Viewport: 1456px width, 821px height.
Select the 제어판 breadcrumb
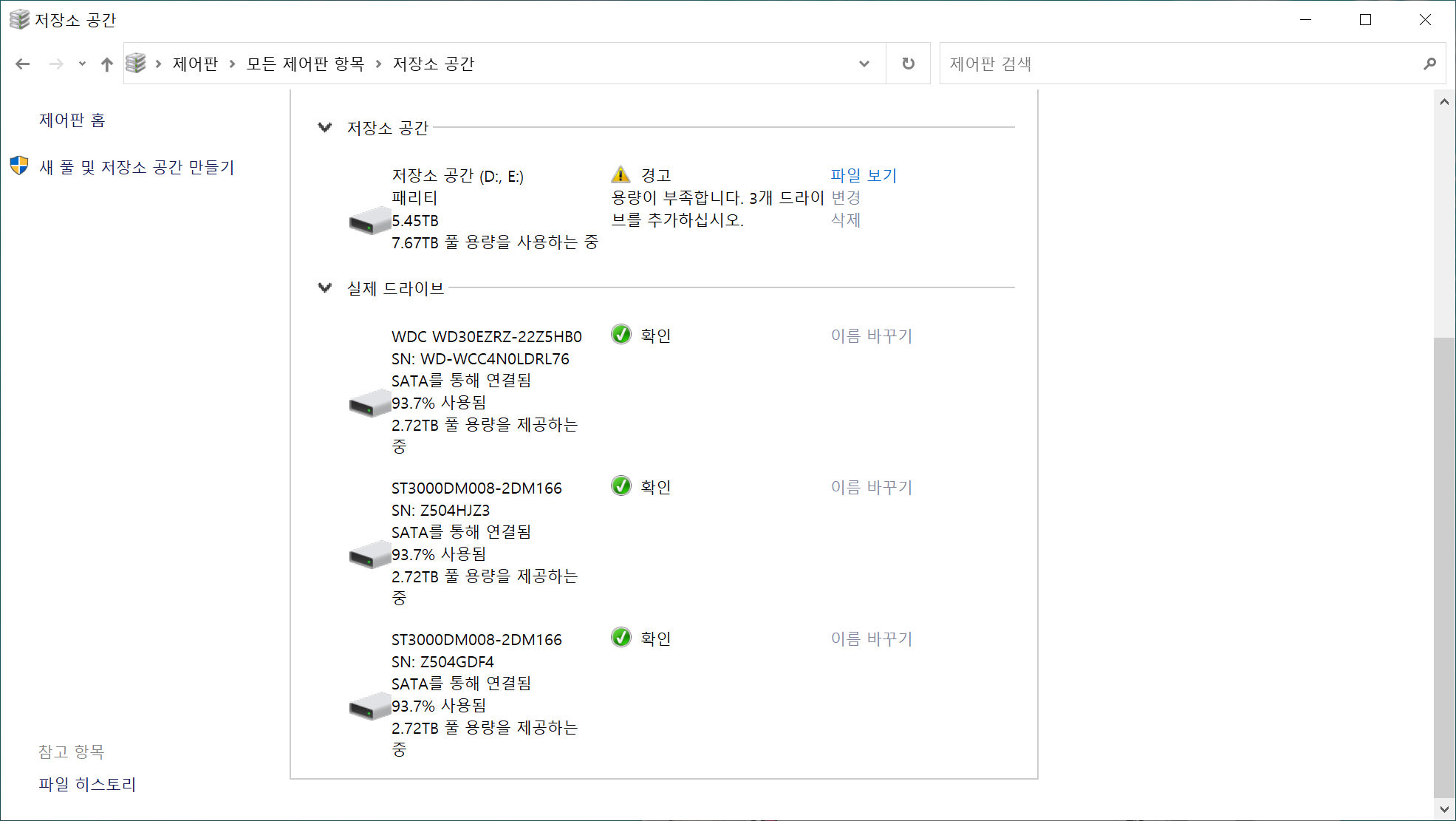click(x=195, y=64)
